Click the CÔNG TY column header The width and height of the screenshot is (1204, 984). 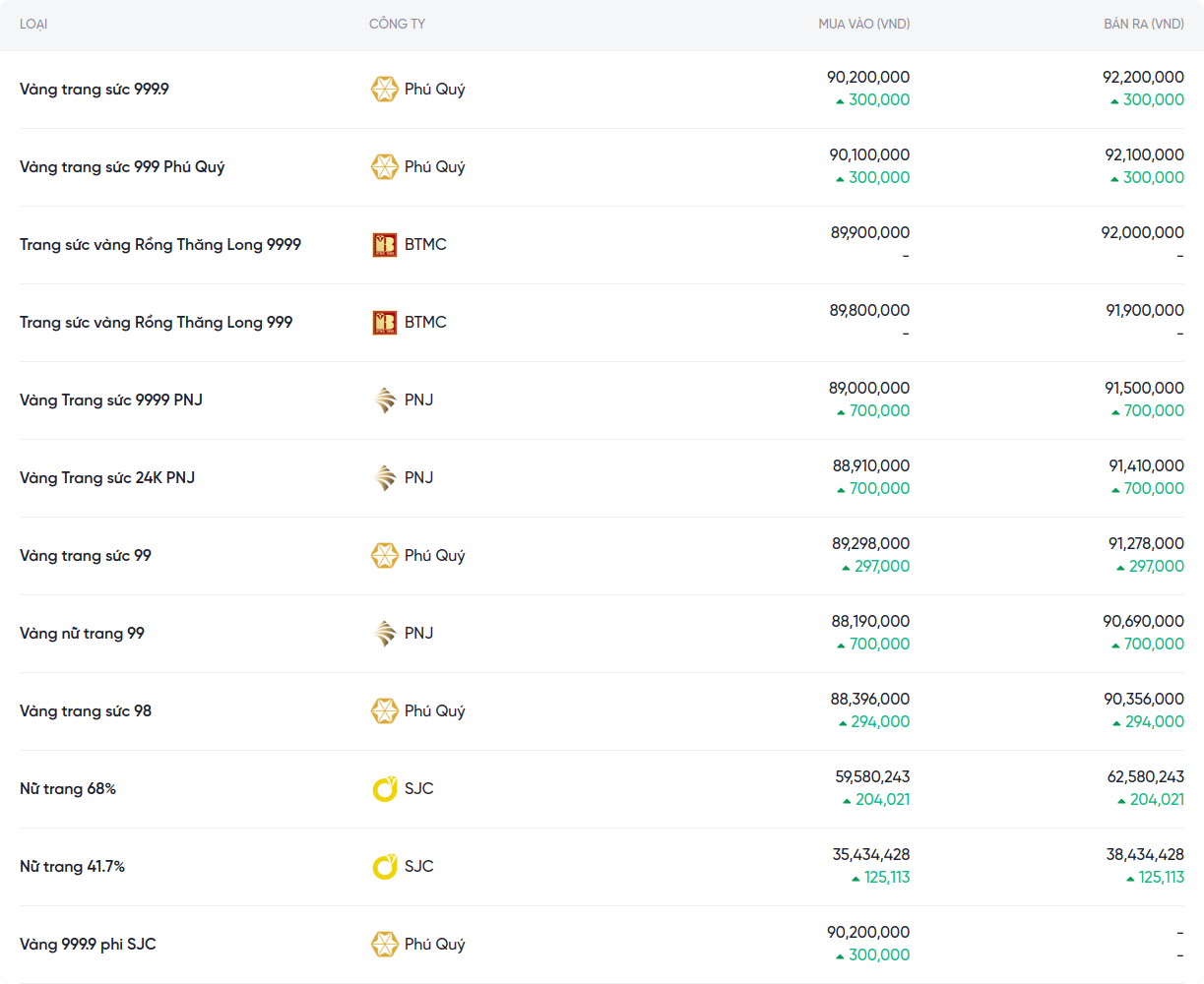[x=397, y=24]
